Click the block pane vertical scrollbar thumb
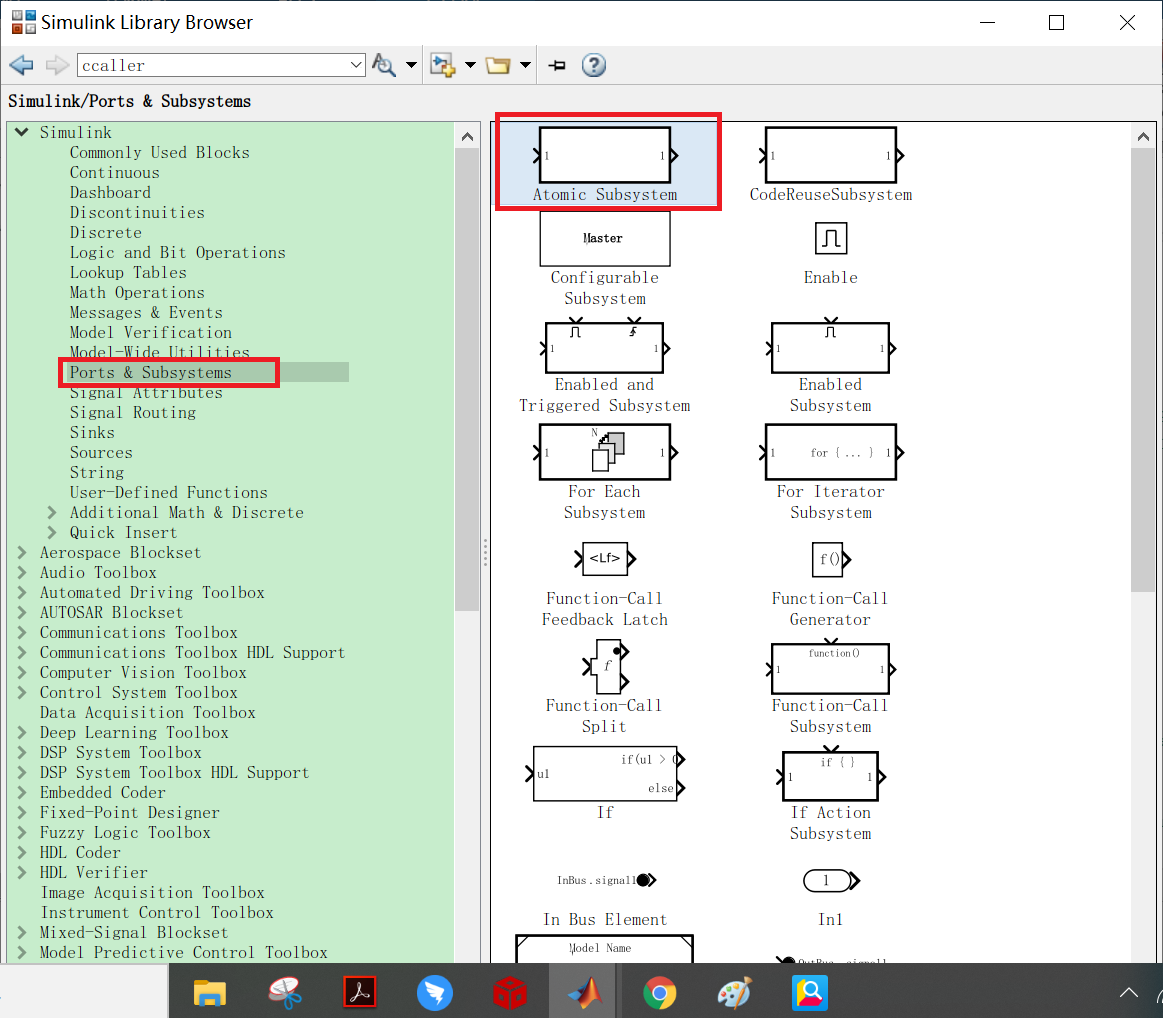Viewport: 1163px width, 1018px height. (1143, 369)
